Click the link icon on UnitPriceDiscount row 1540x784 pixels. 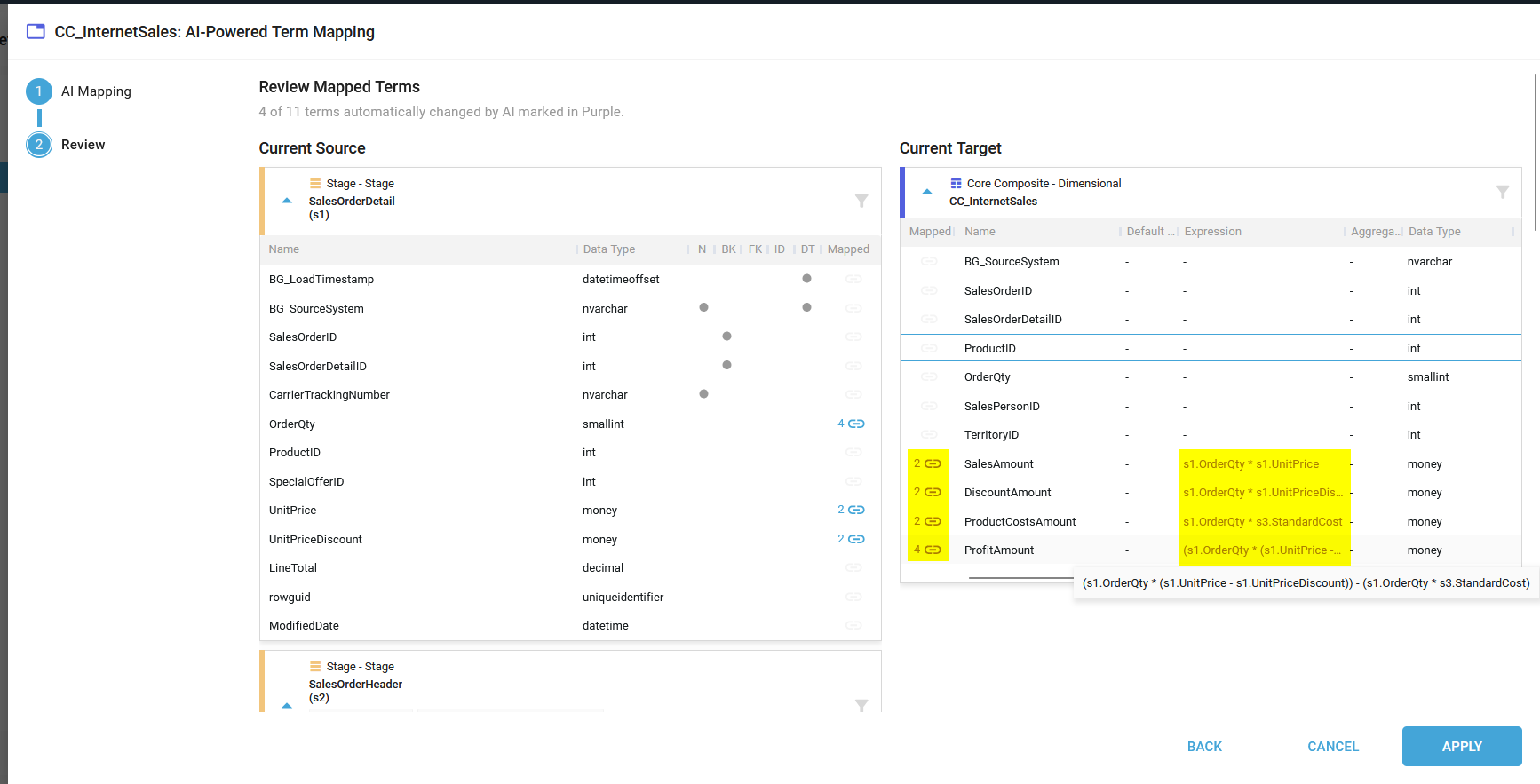click(856, 539)
